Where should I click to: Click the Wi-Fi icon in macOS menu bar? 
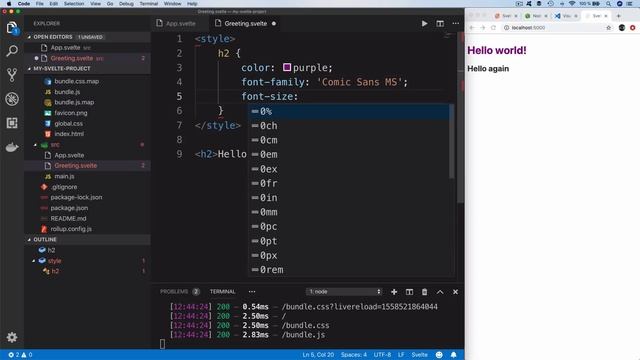point(572,4)
